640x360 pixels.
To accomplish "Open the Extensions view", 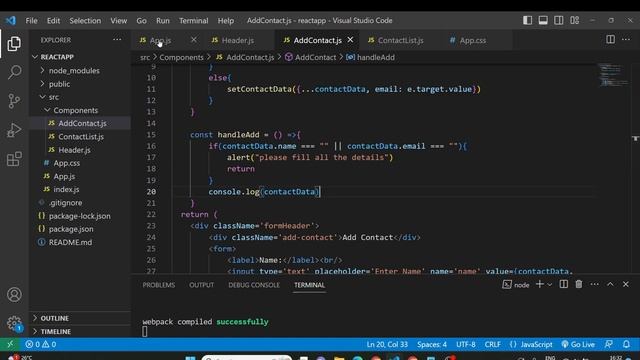I will click(14, 159).
